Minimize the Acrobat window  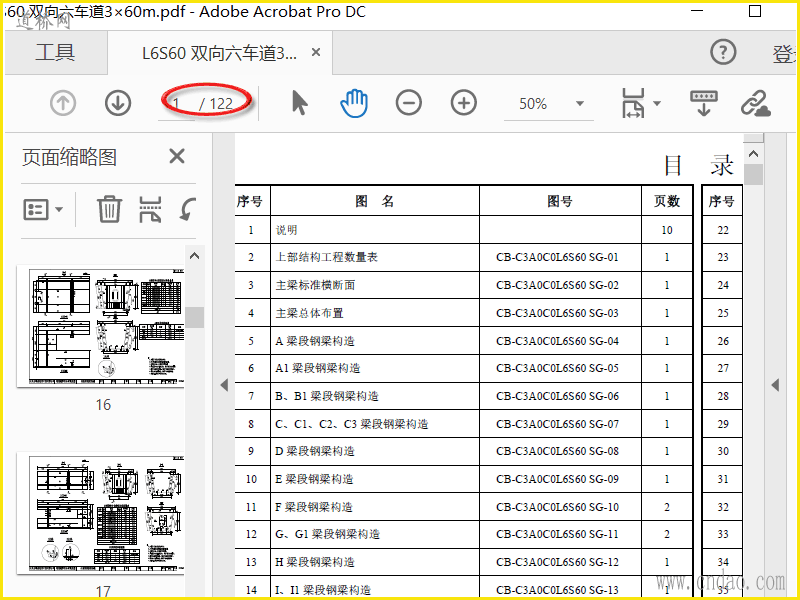point(697,11)
